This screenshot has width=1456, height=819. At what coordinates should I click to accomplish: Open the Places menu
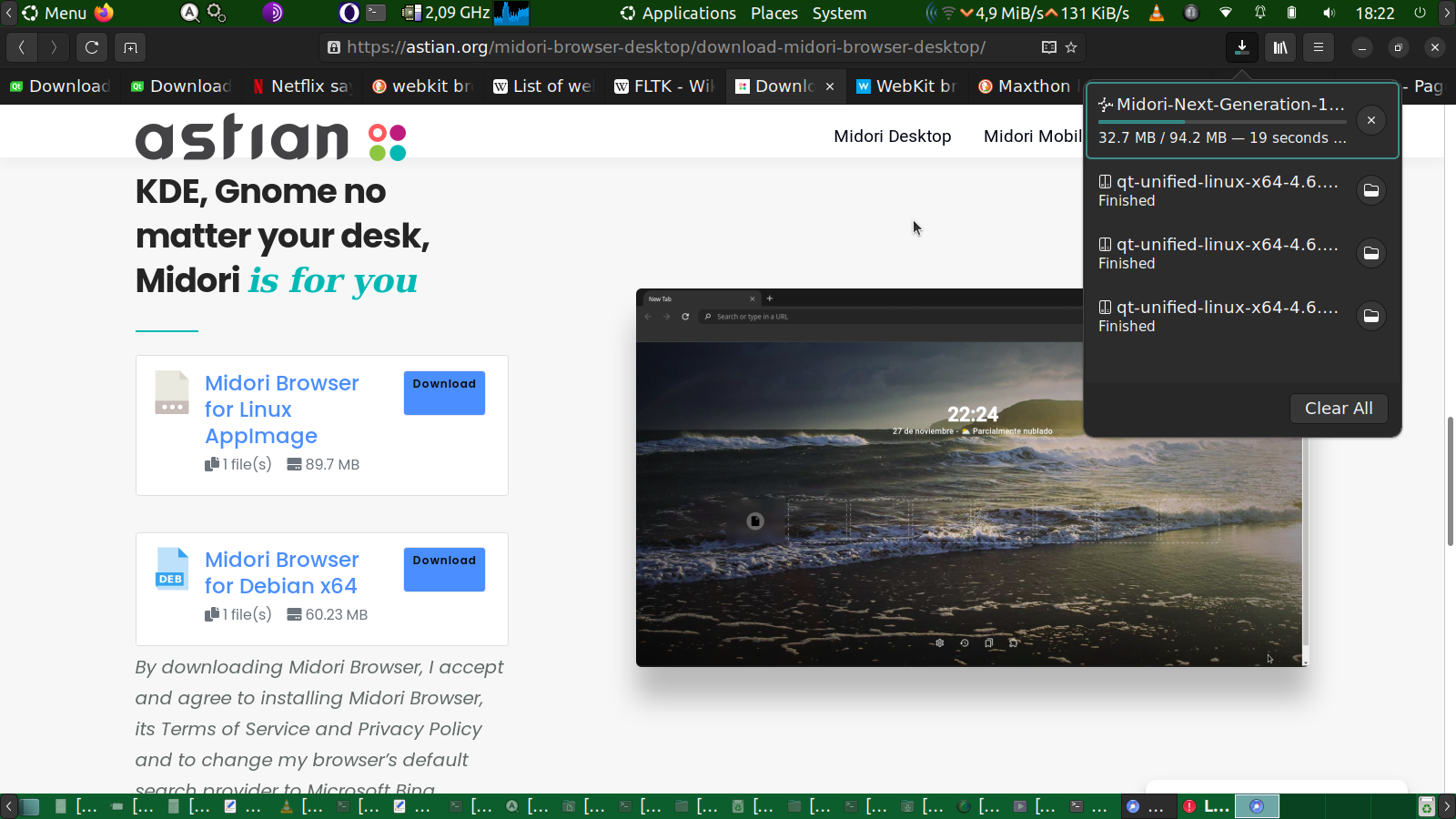coord(774,13)
